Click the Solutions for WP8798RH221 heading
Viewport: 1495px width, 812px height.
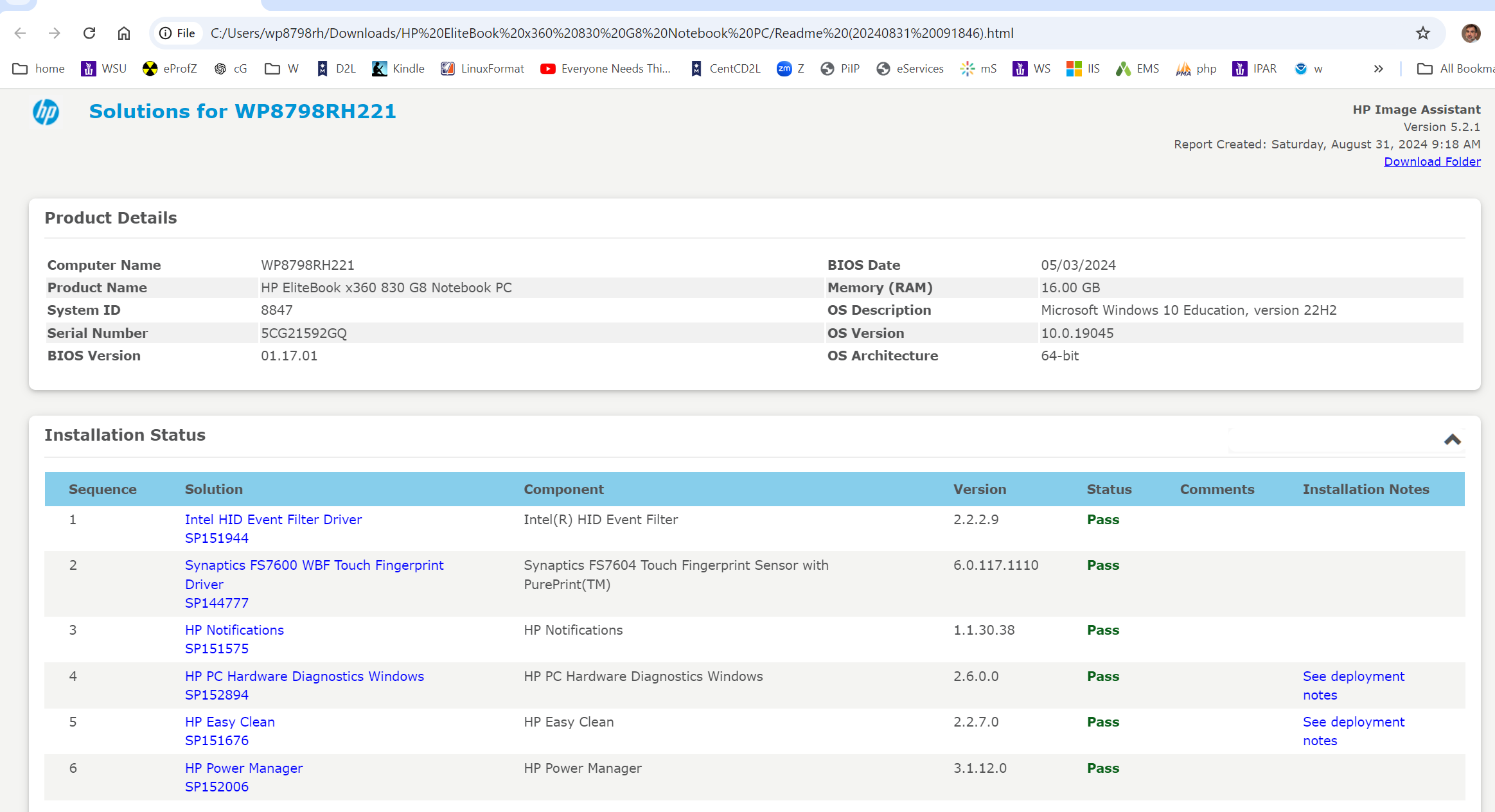click(242, 111)
